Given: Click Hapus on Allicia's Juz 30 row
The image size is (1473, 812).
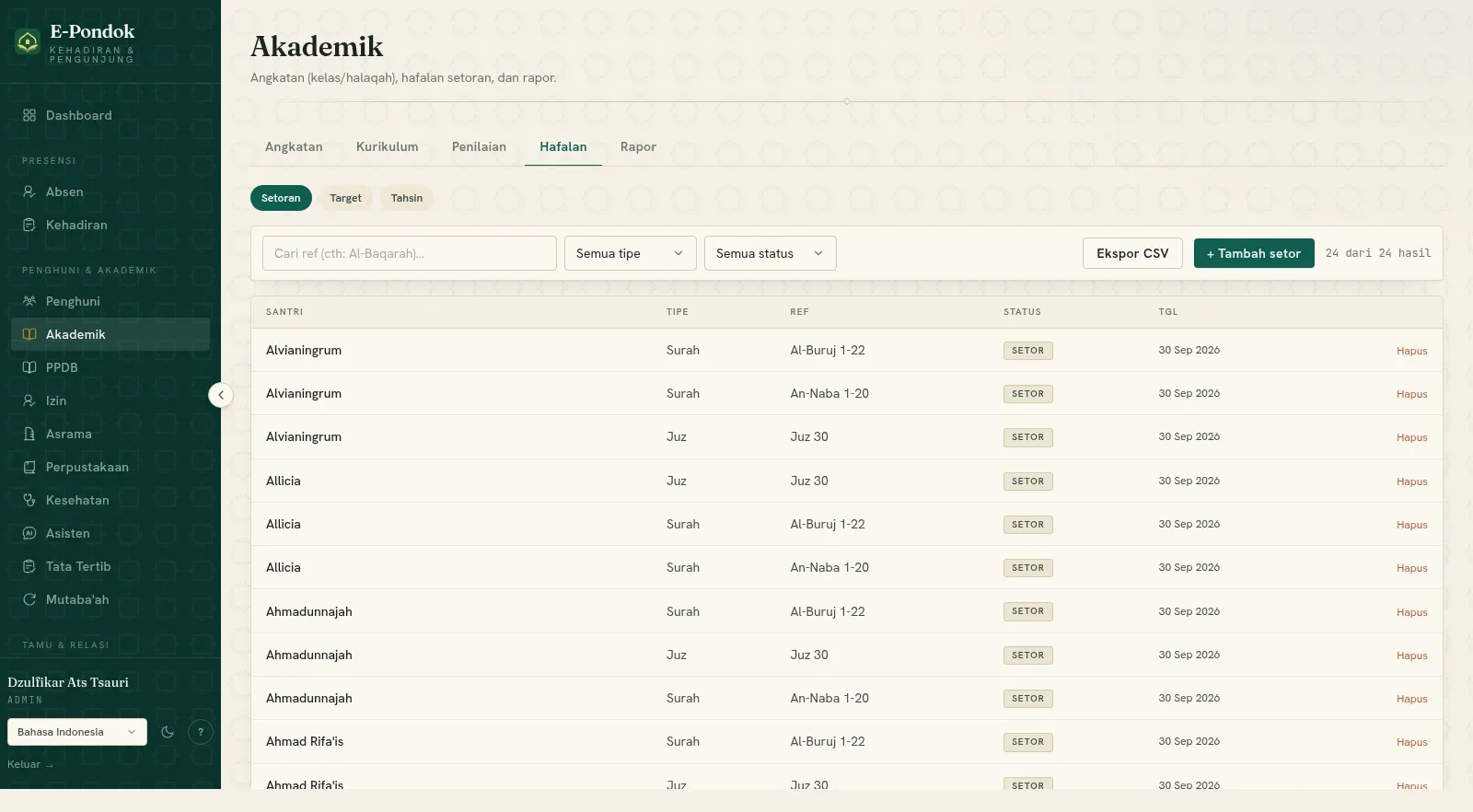Looking at the screenshot, I should click(1411, 481).
